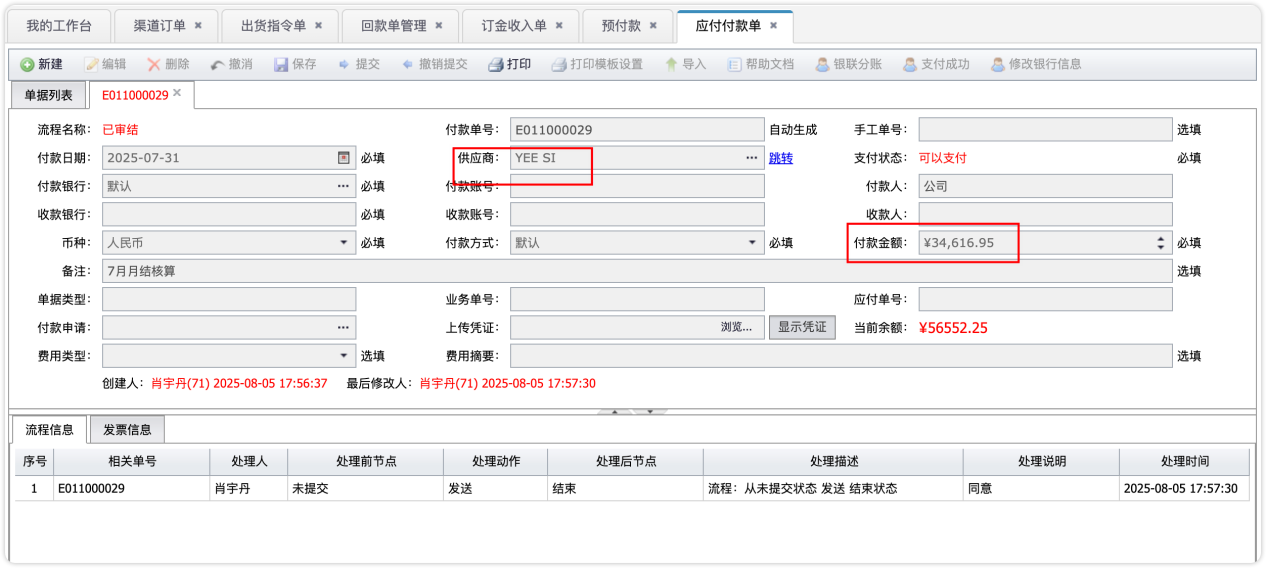The width and height of the screenshot is (1266, 568).
Task: Select the 发票信息 invoice info tab
Action: [127, 430]
